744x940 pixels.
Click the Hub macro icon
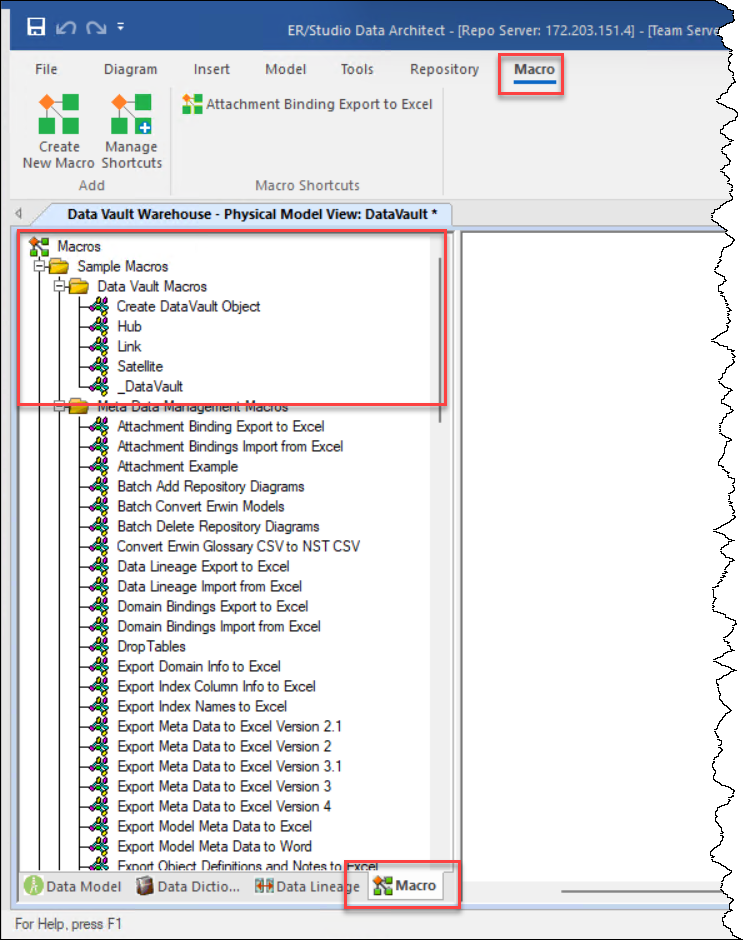pos(99,326)
